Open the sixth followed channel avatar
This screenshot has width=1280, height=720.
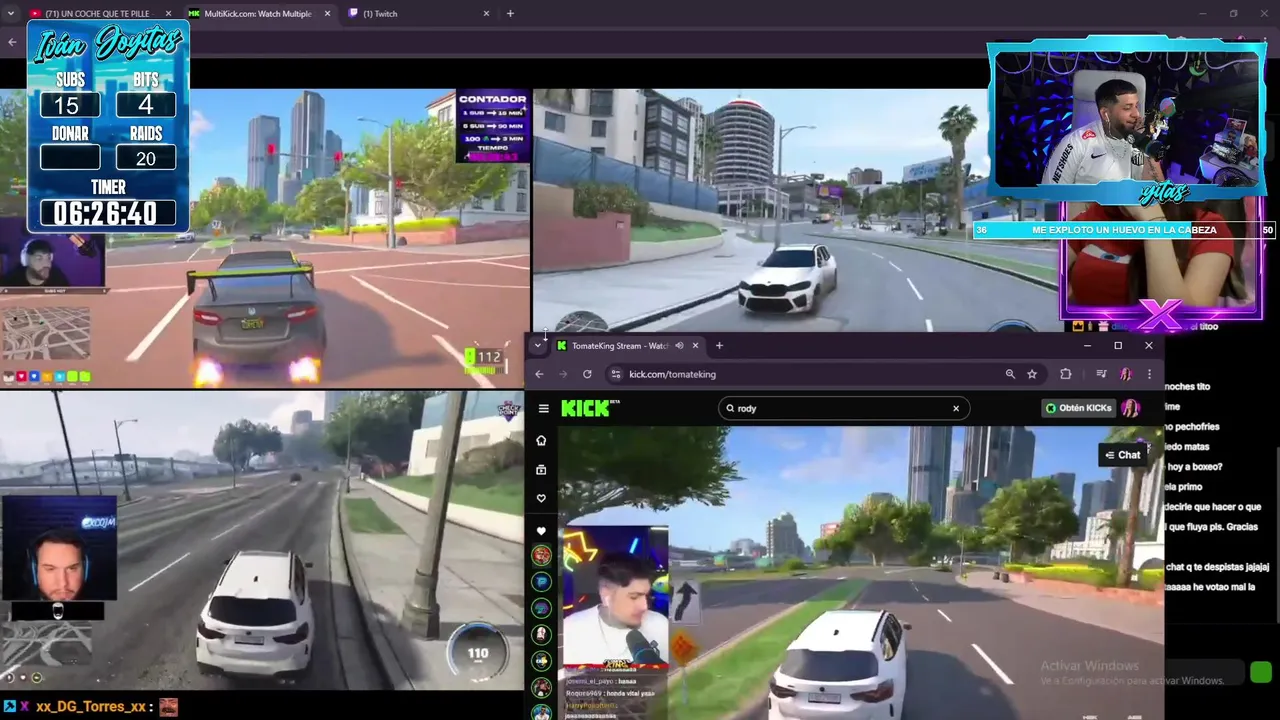tap(541, 687)
